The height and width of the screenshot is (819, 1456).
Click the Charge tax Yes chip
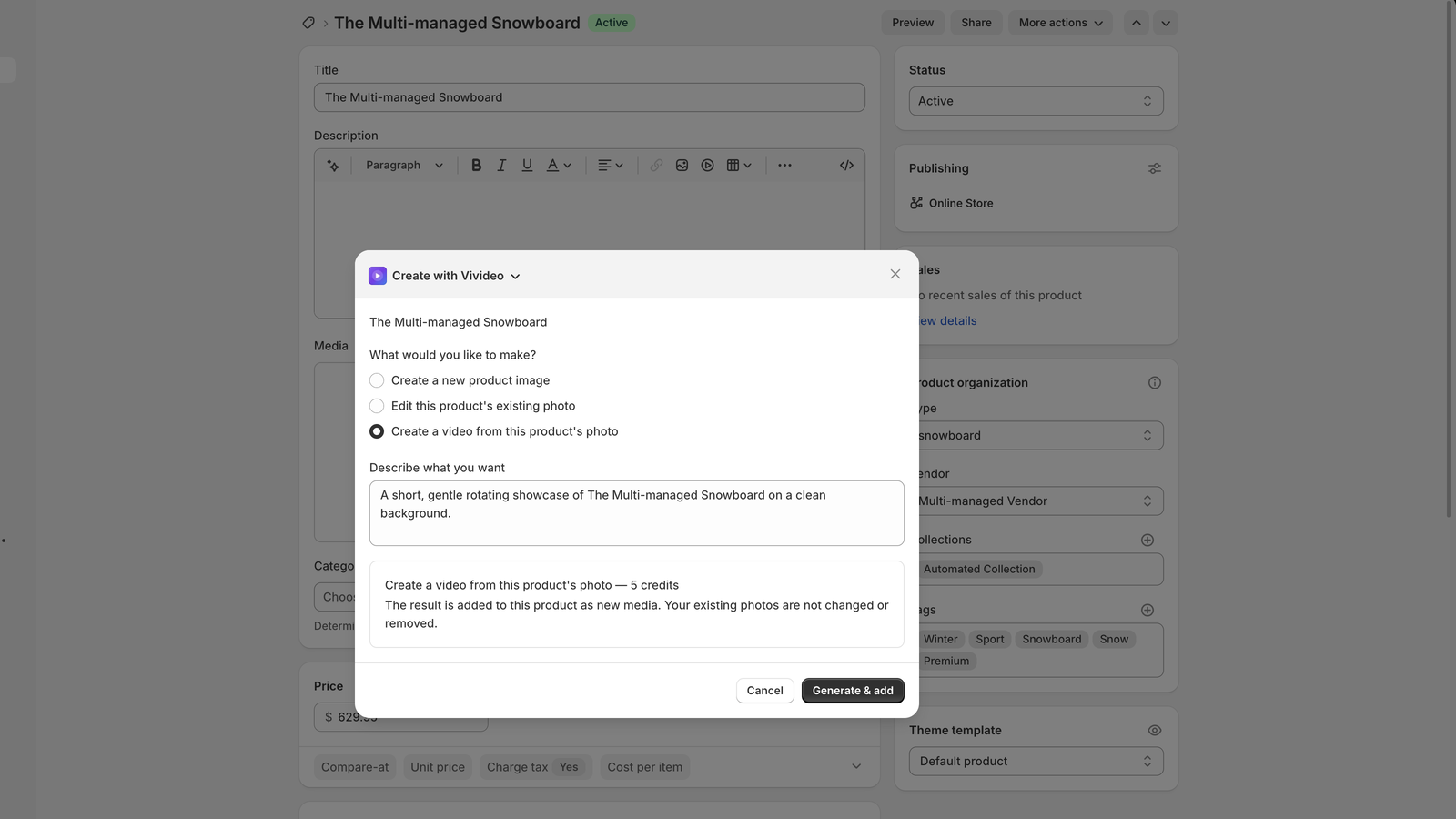[x=536, y=767]
